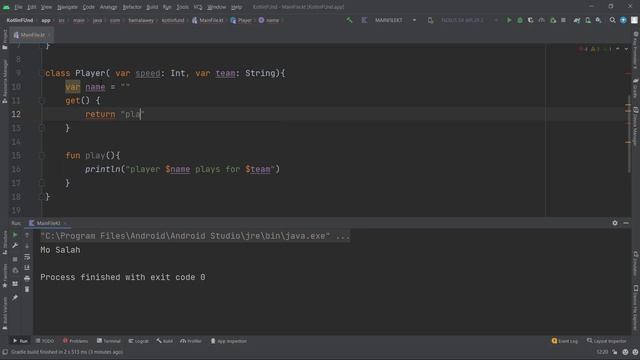The height and width of the screenshot is (360, 640).
Task: Toggle soft-wrap icon in Run panel
Action: coord(27,257)
